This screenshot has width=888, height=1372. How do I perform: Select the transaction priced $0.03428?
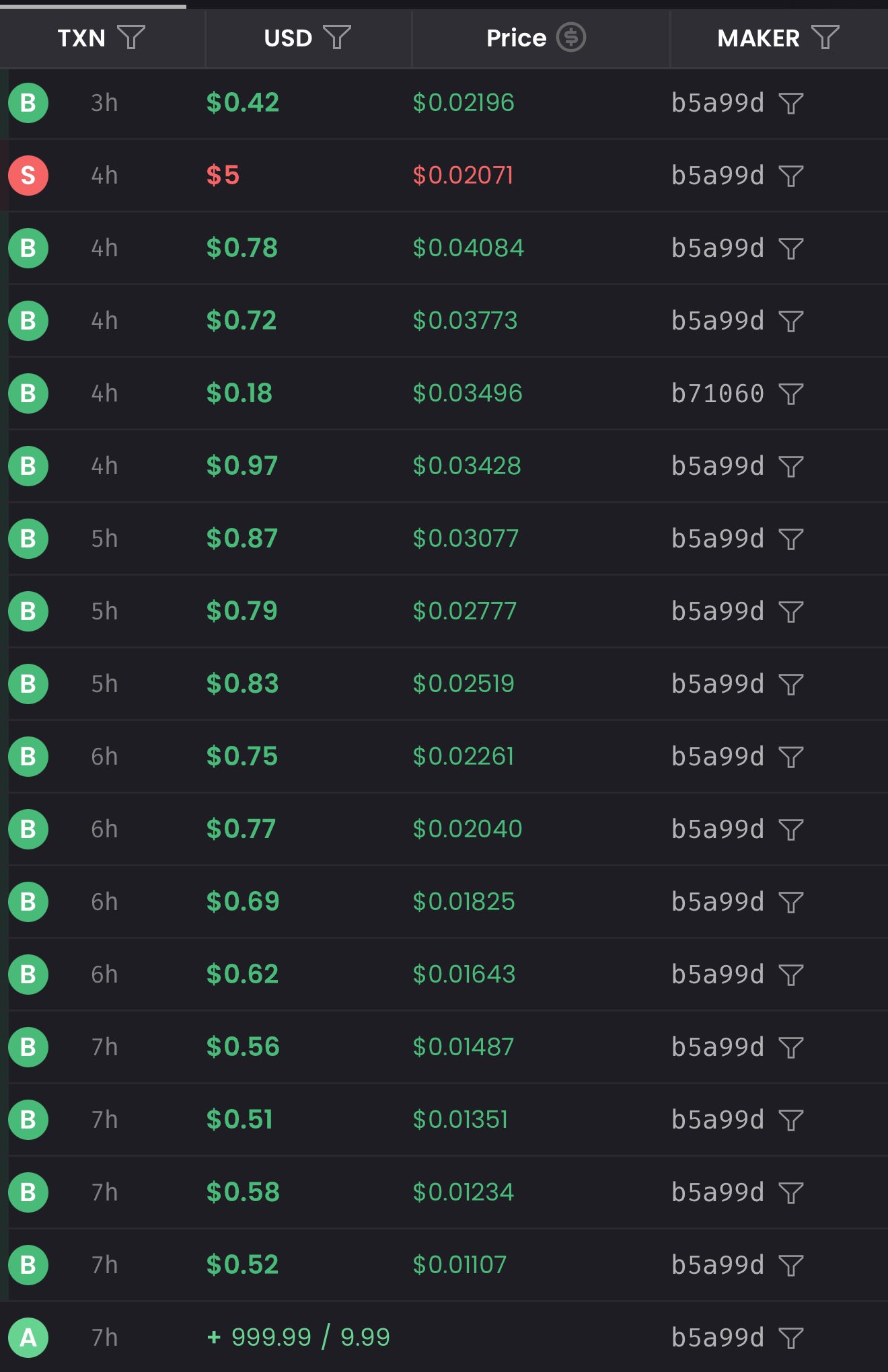coord(467,466)
